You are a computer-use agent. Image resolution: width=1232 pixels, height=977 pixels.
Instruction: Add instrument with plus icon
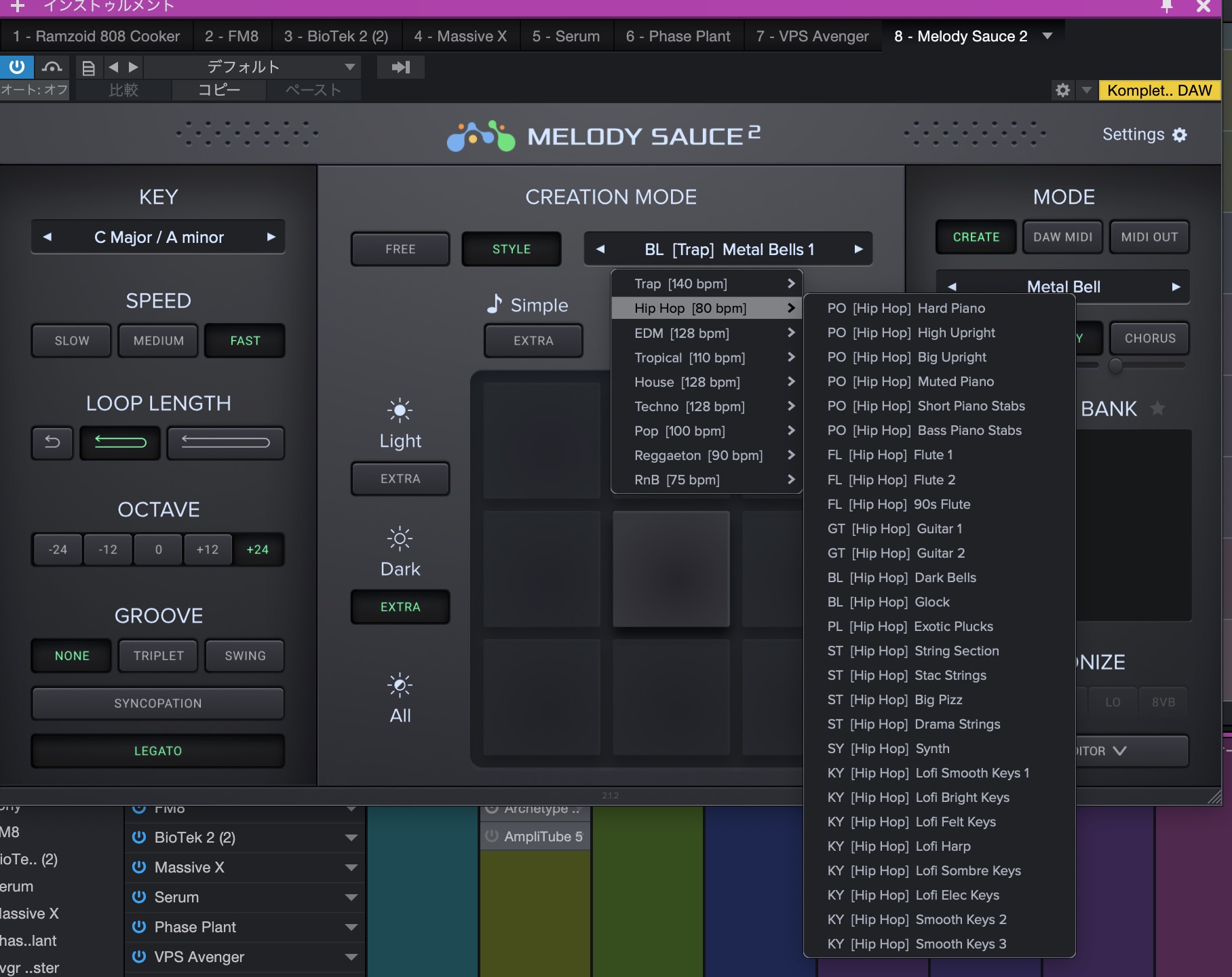coord(18,7)
